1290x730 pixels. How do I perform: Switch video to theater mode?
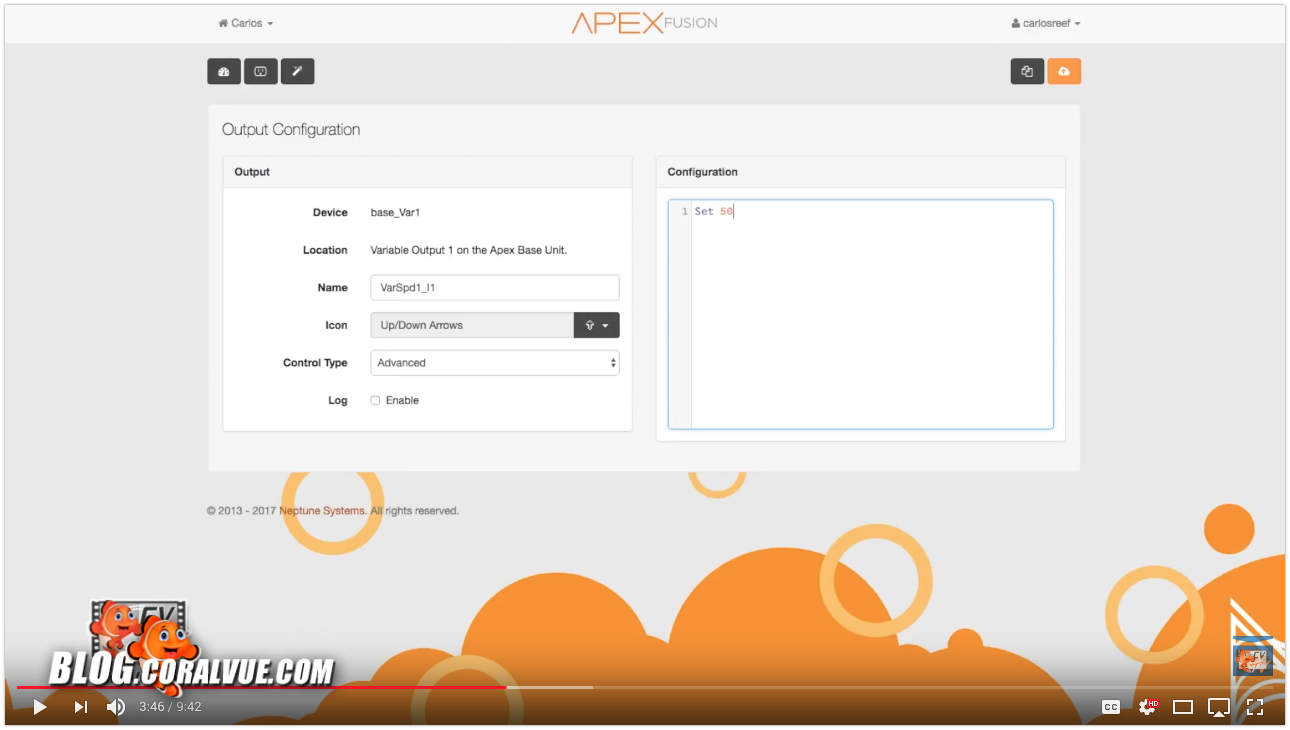tap(1183, 707)
